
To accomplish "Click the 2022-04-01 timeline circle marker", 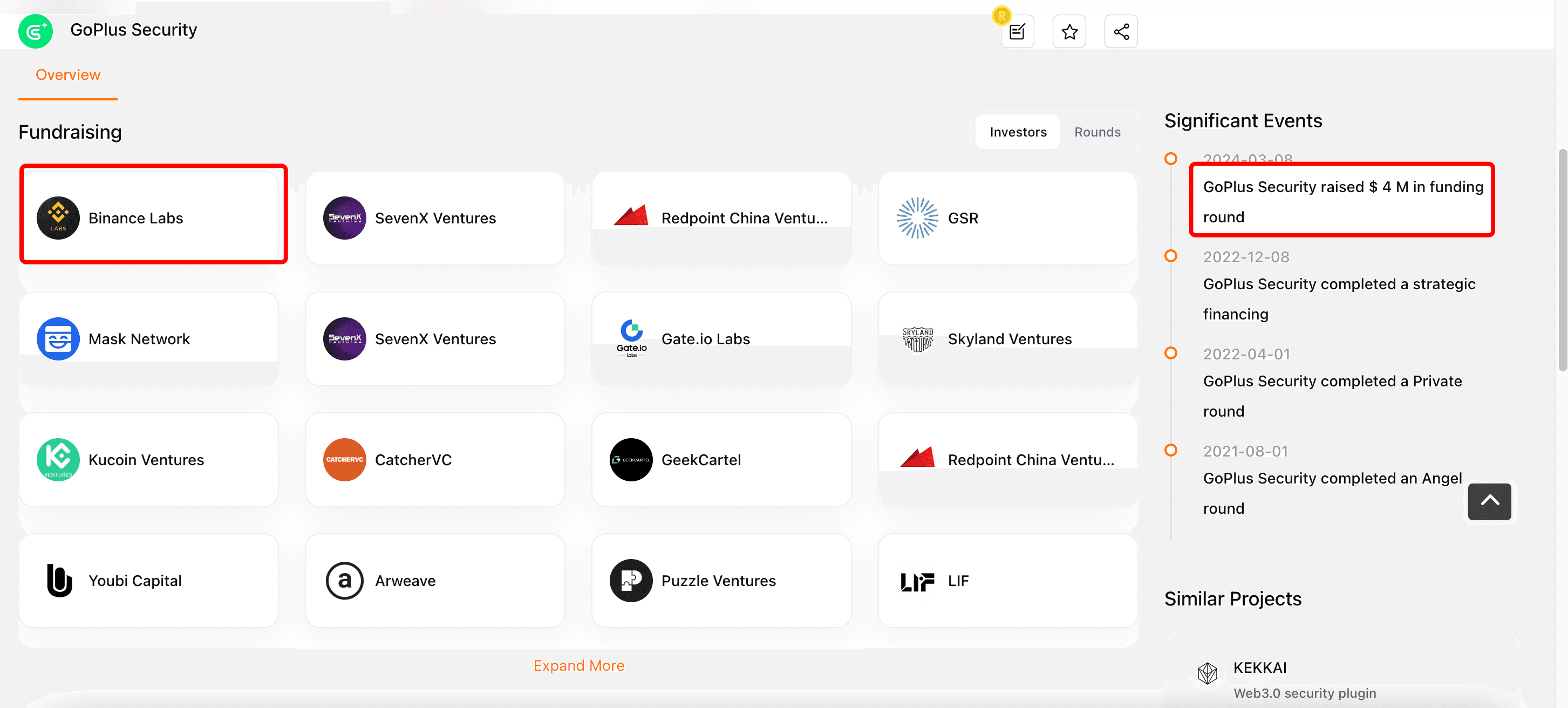I will 1170,353.
